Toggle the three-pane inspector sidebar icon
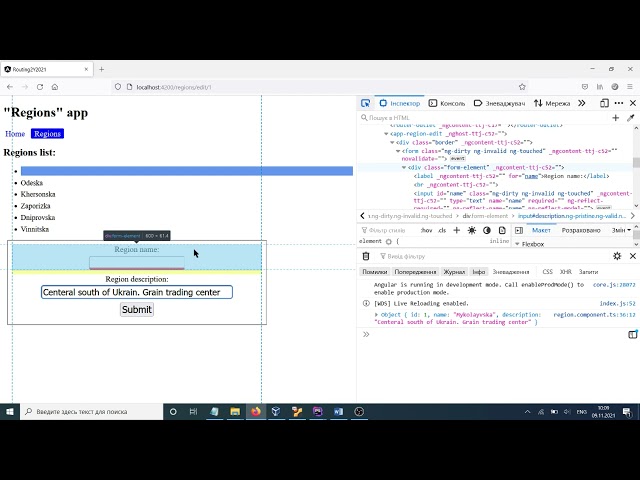 (x=519, y=230)
